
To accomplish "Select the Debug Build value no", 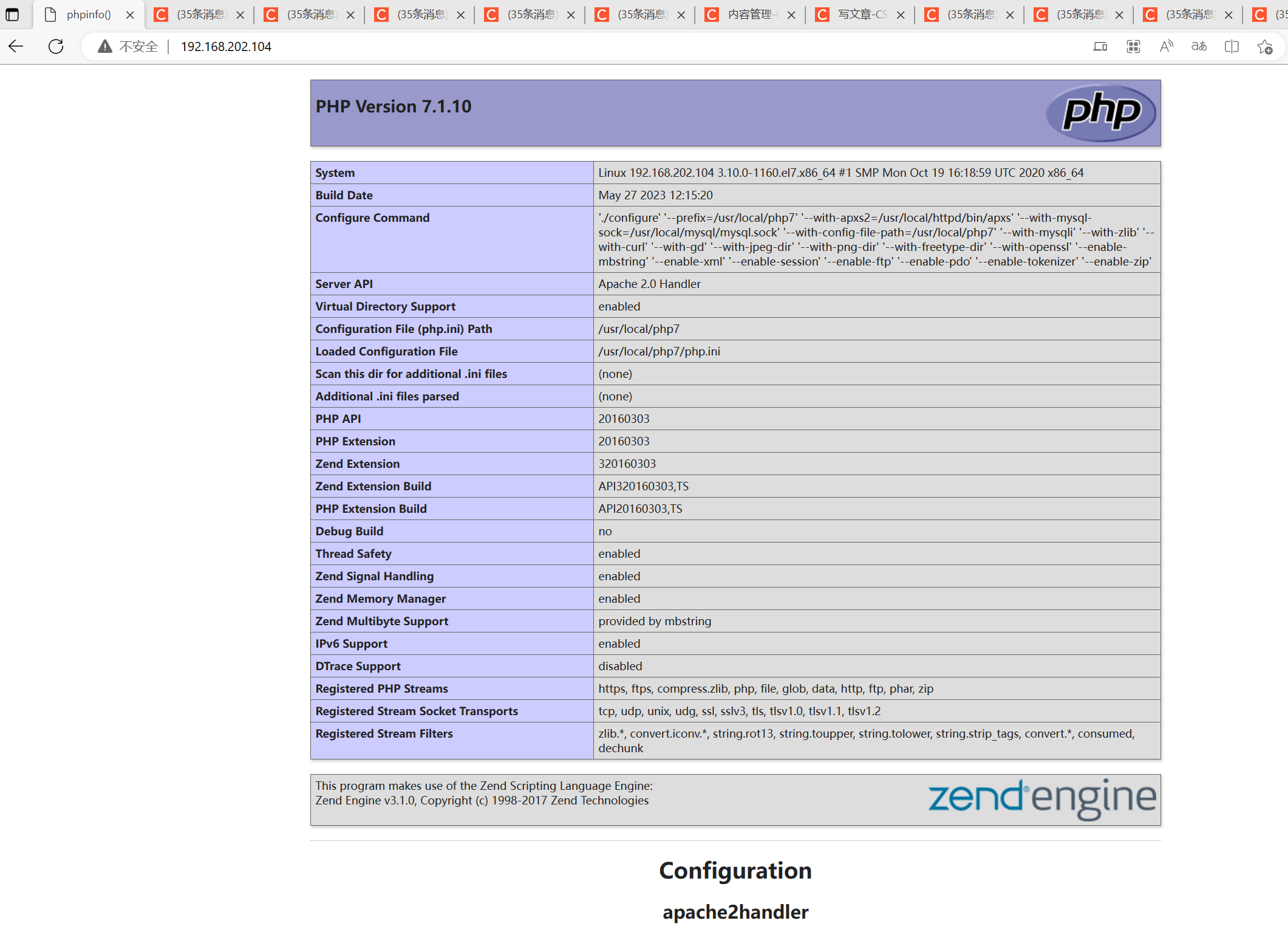I will (605, 531).
